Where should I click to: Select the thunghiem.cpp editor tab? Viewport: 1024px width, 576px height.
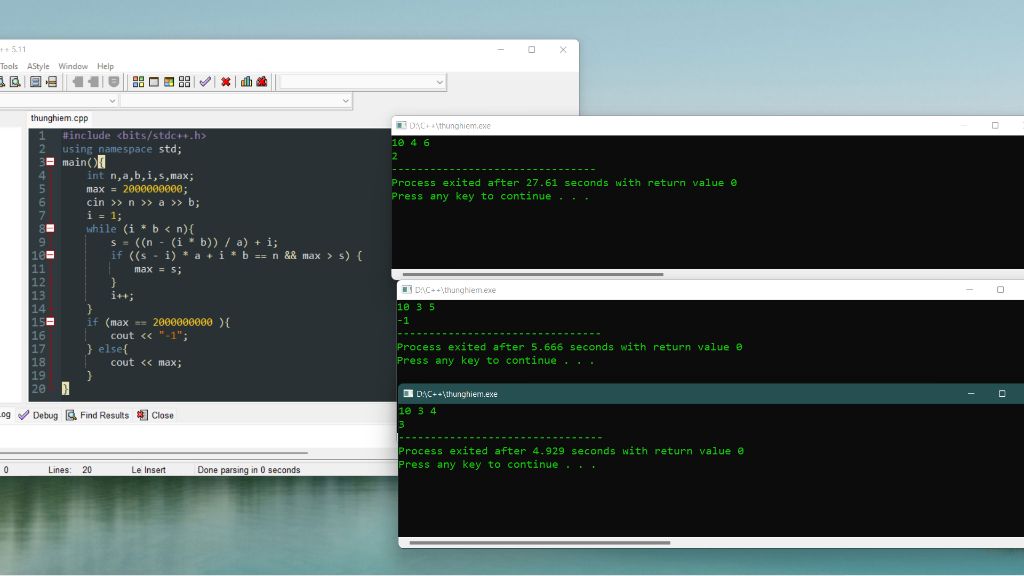point(59,118)
